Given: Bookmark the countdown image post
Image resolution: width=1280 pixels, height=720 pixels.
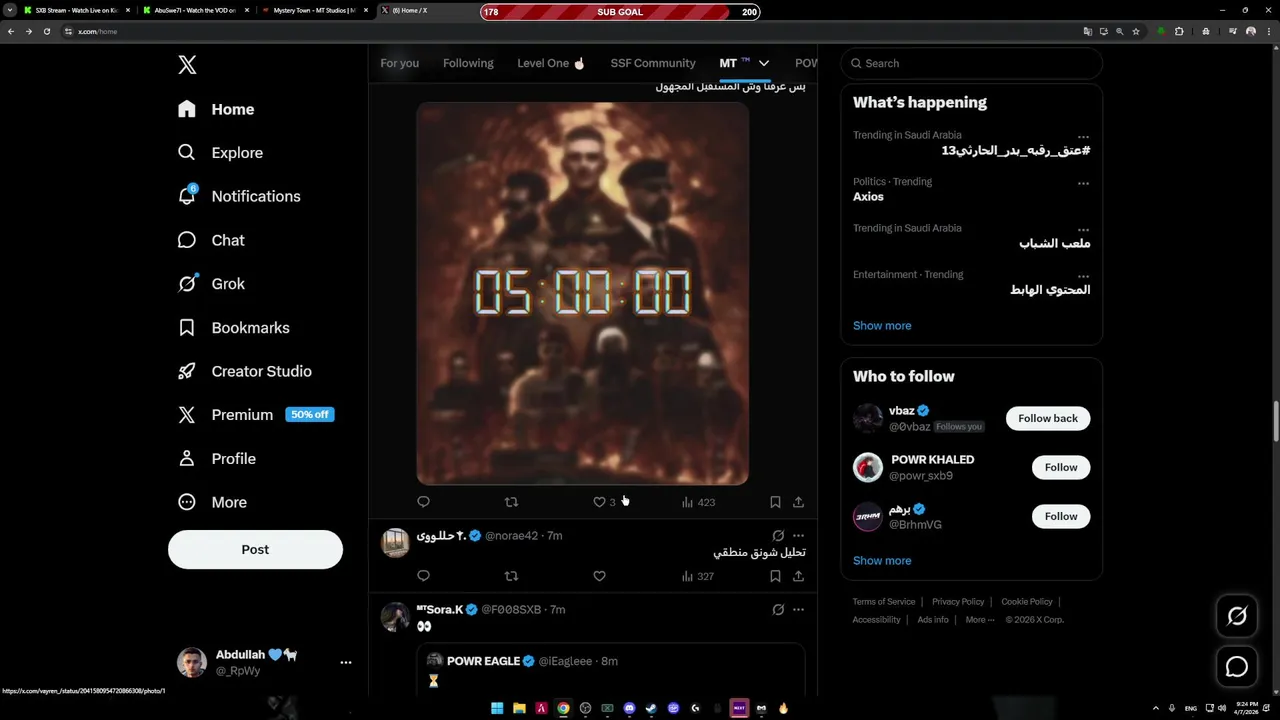Looking at the screenshot, I should 775,502.
